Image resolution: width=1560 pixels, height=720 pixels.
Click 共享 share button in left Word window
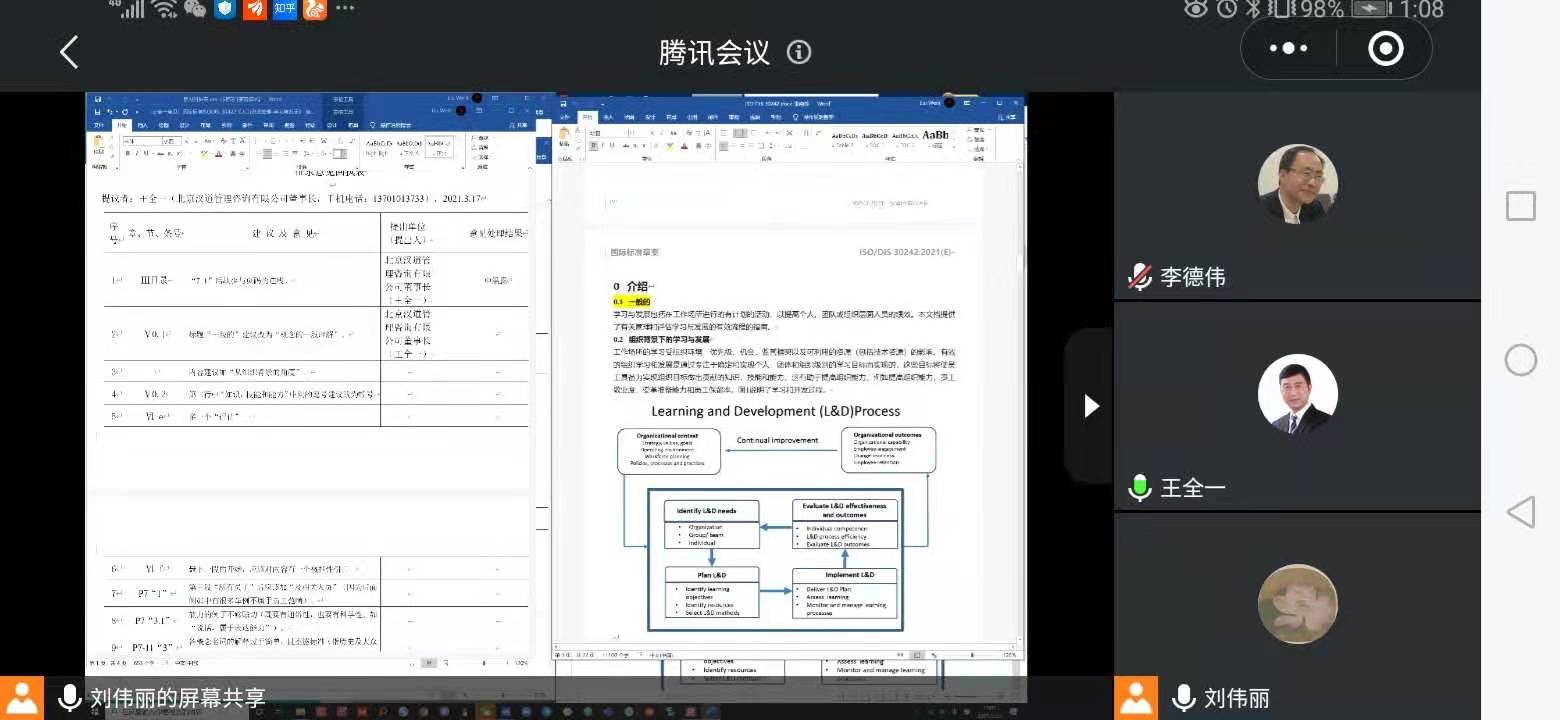pos(519,125)
